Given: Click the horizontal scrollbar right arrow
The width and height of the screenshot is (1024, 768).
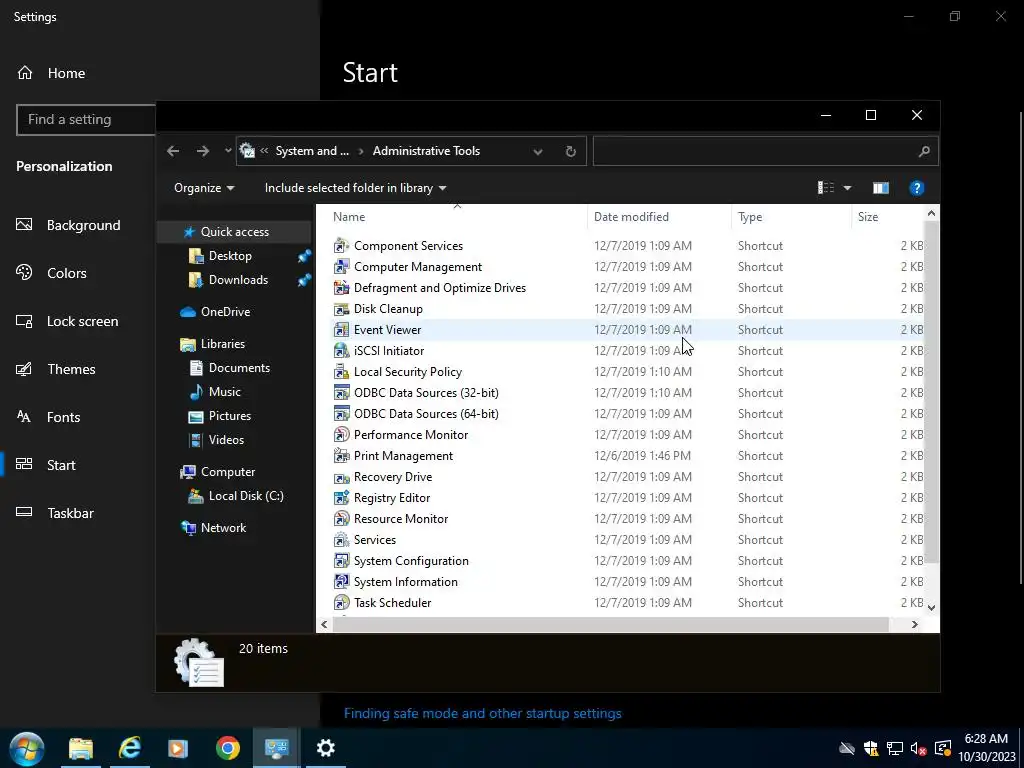Looking at the screenshot, I should (914, 624).
